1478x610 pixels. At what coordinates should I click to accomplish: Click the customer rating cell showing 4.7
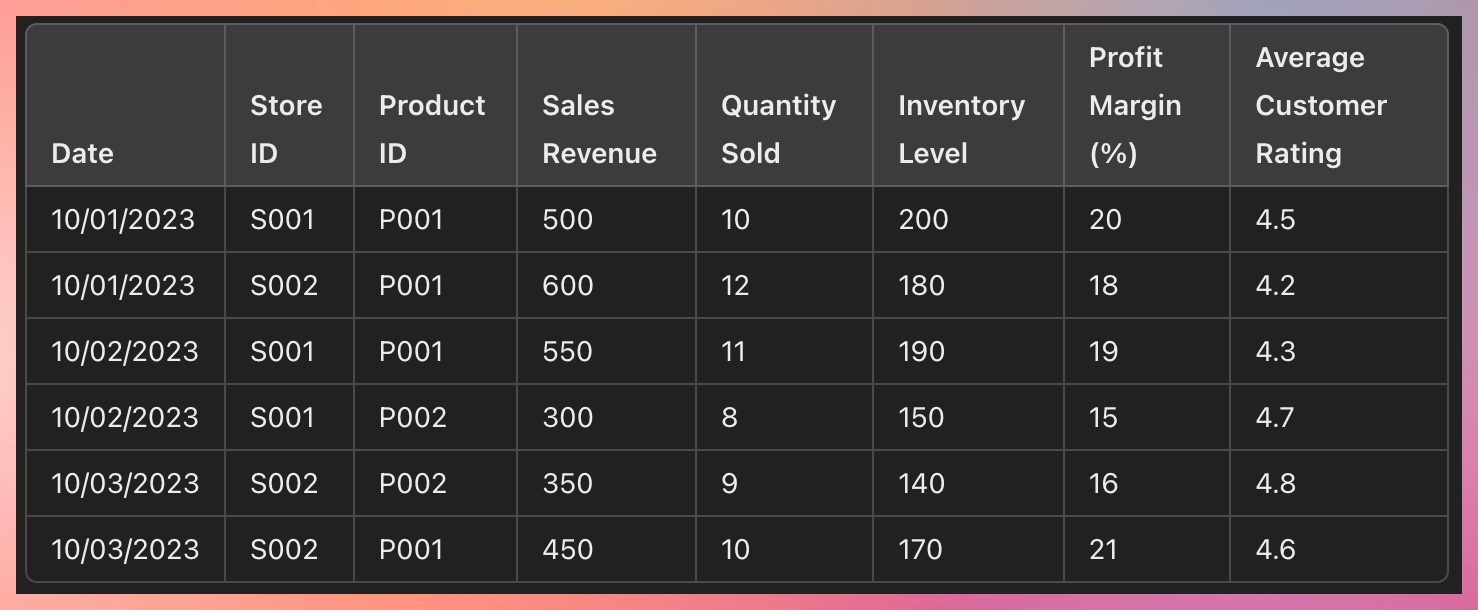coord(1275,418)
